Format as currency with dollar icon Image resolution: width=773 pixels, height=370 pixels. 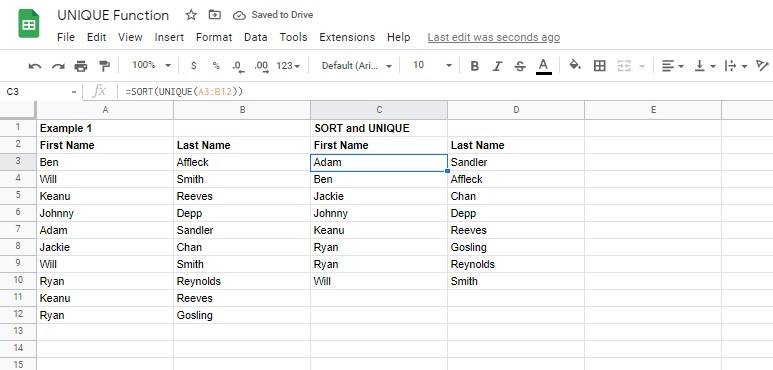[x=194, y=66]
